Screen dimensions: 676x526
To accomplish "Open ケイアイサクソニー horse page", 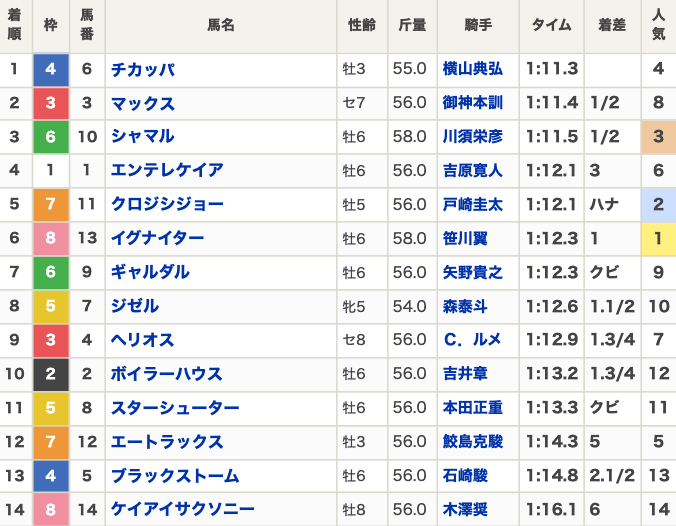I will click(183, 510).
